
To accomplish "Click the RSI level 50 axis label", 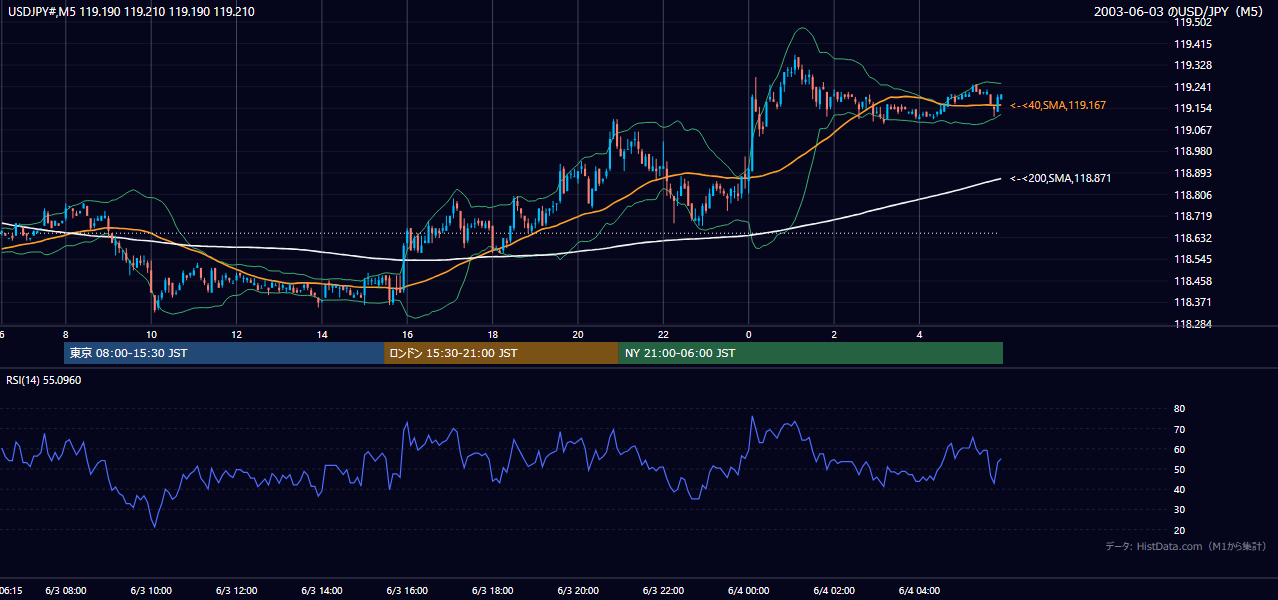I will 1179,469.
